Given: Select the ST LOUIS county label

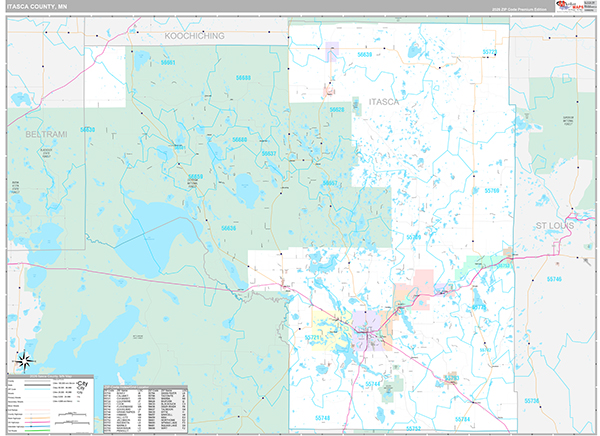Looking at the screenshot, I should pyautogui.click(x=555, y=226).
